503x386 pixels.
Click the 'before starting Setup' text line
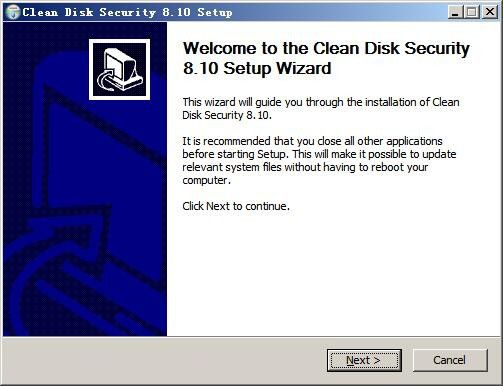click(x=319, y=154)
